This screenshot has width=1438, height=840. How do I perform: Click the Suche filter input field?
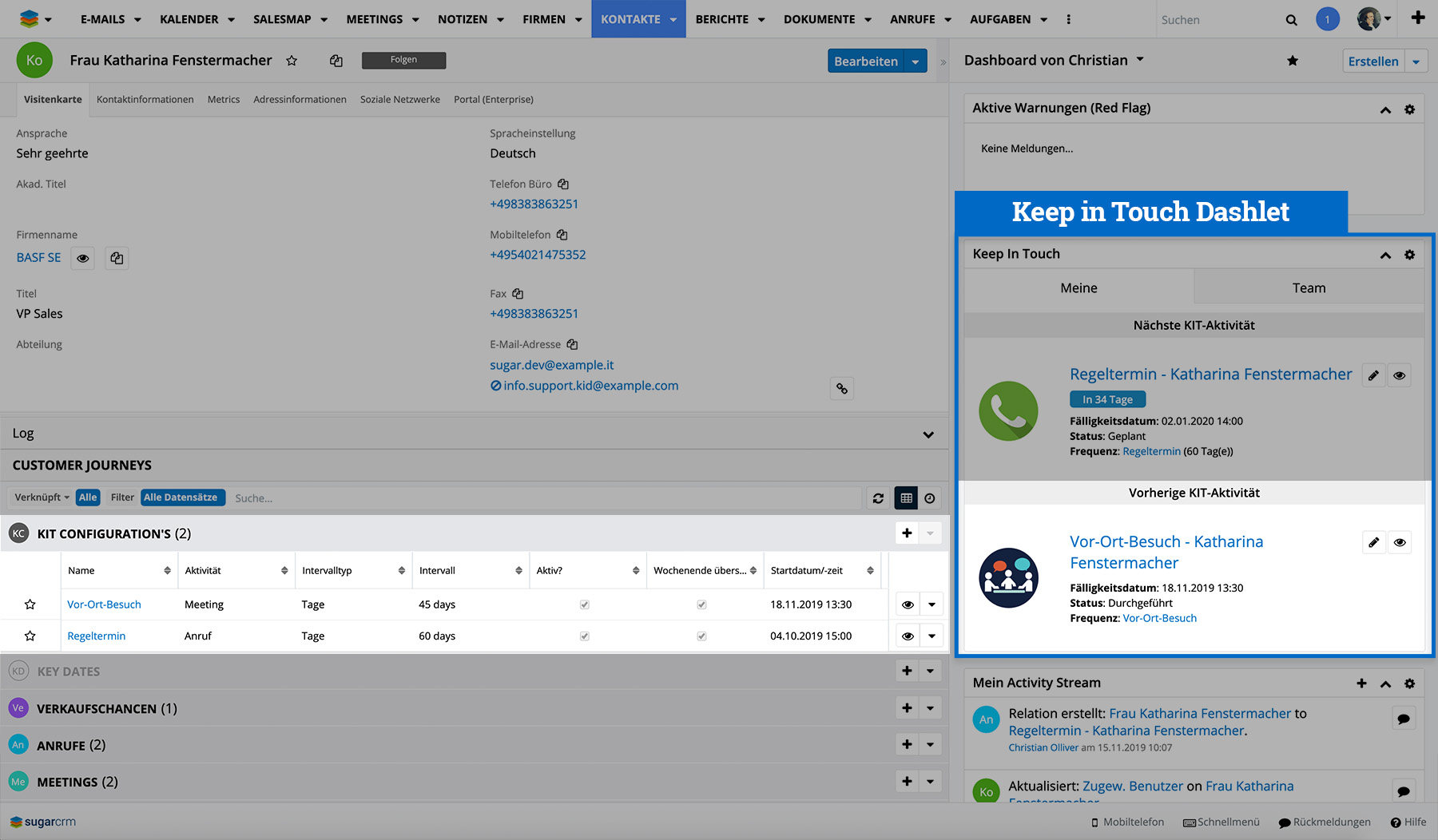pos(543,498)
